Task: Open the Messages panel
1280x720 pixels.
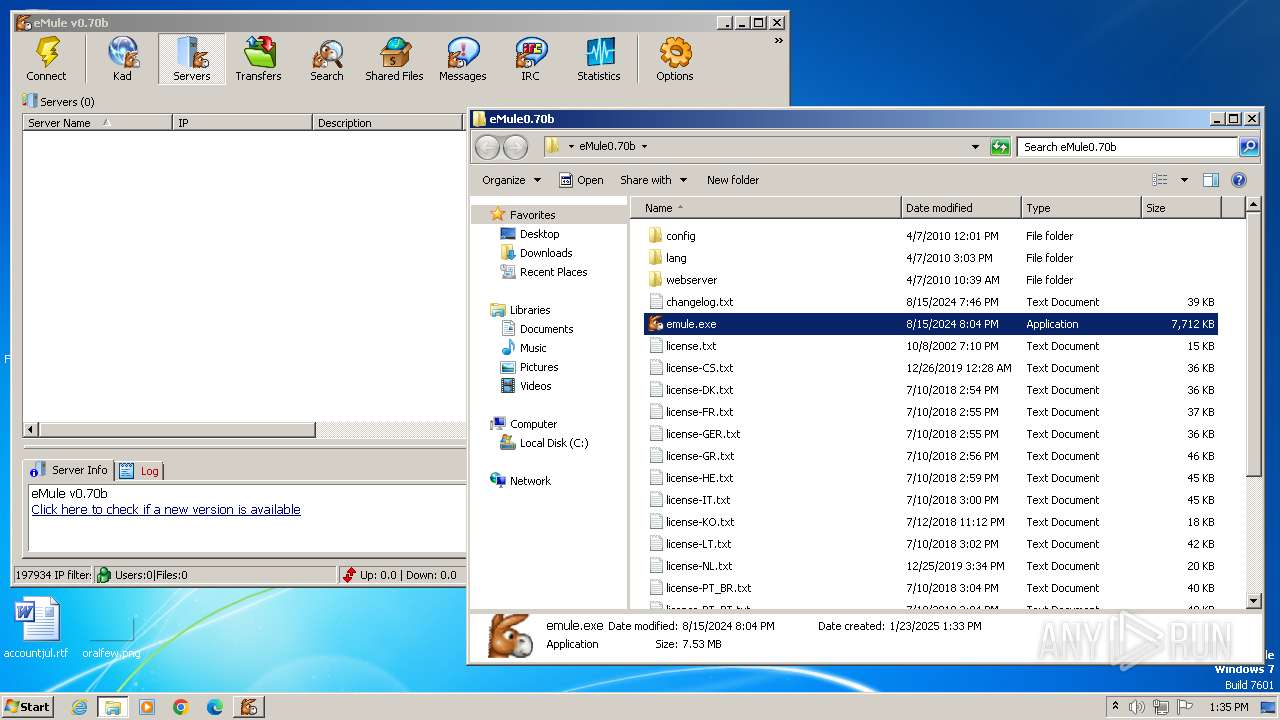Action: point(462,59)
